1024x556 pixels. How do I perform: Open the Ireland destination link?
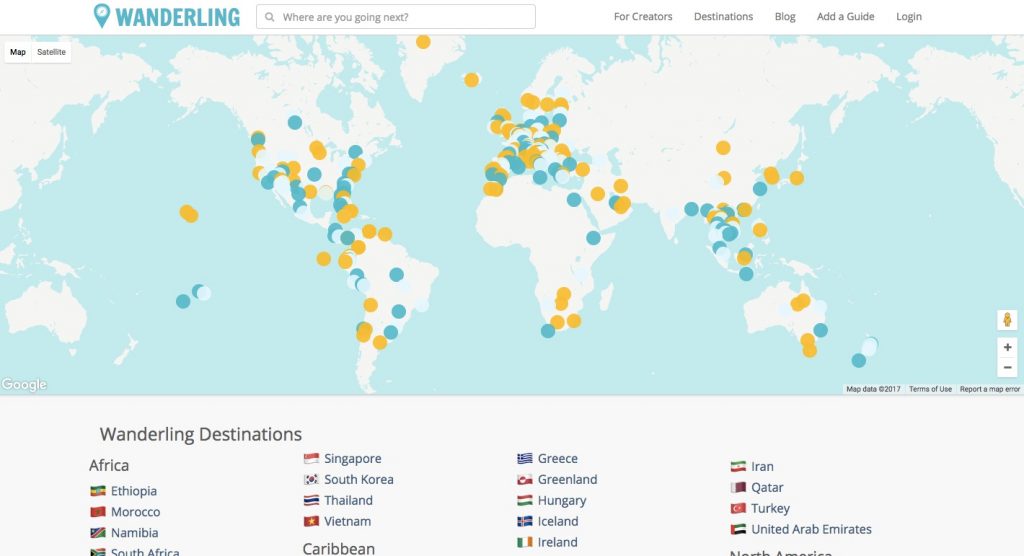[x=557, y=542]
